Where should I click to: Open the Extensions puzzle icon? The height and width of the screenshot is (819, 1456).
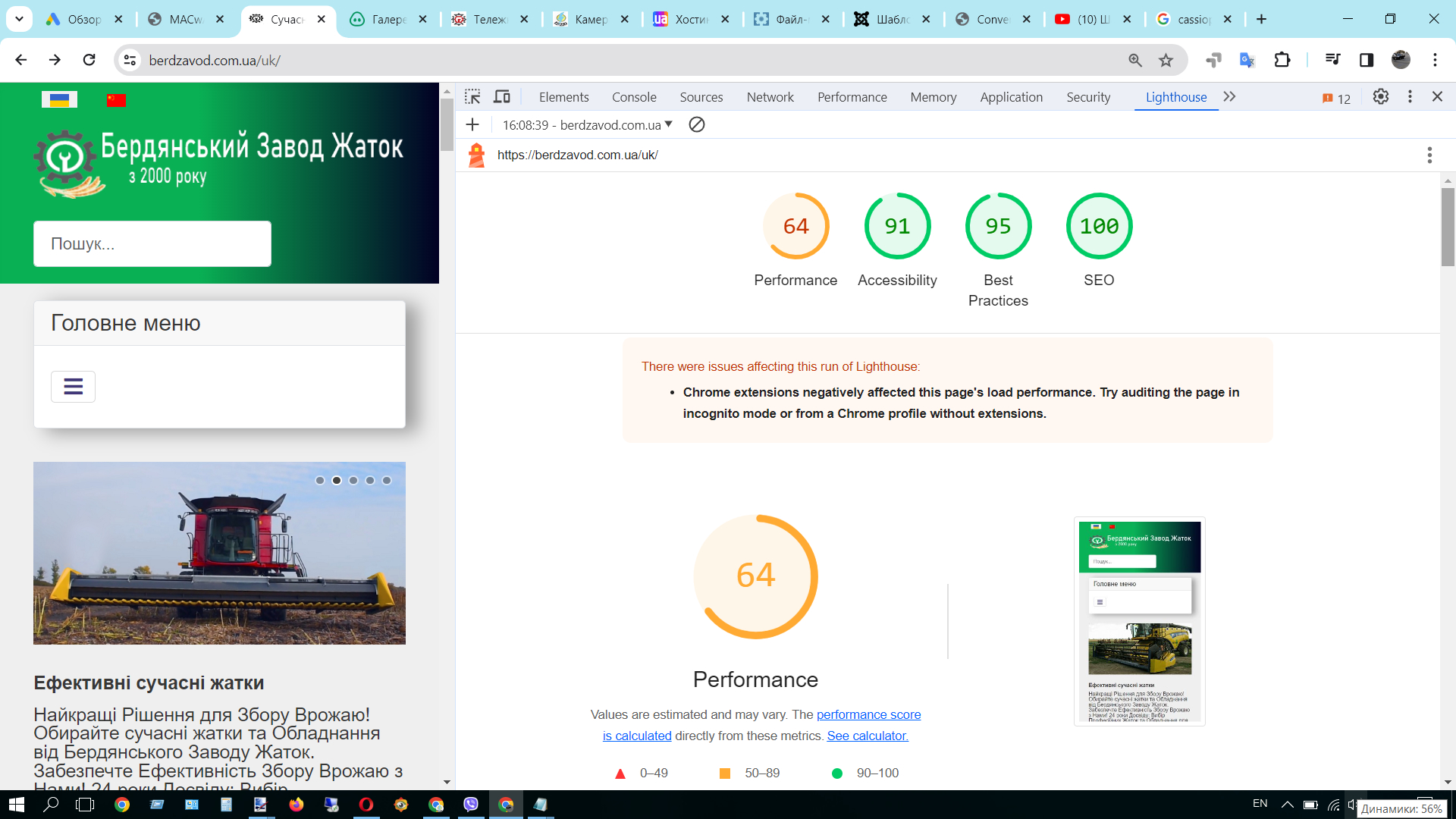pos(1282,60)
